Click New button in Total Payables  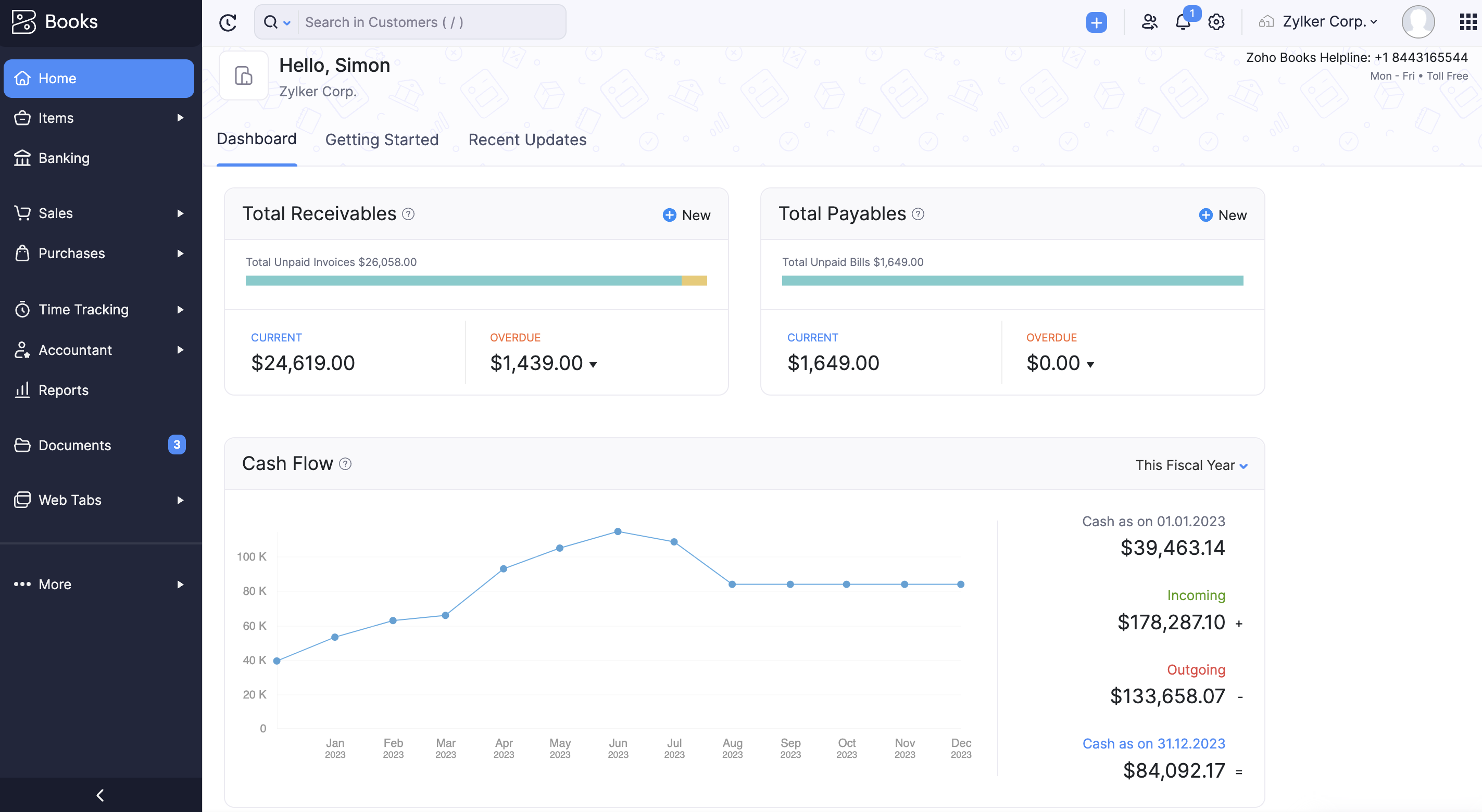1223,214
